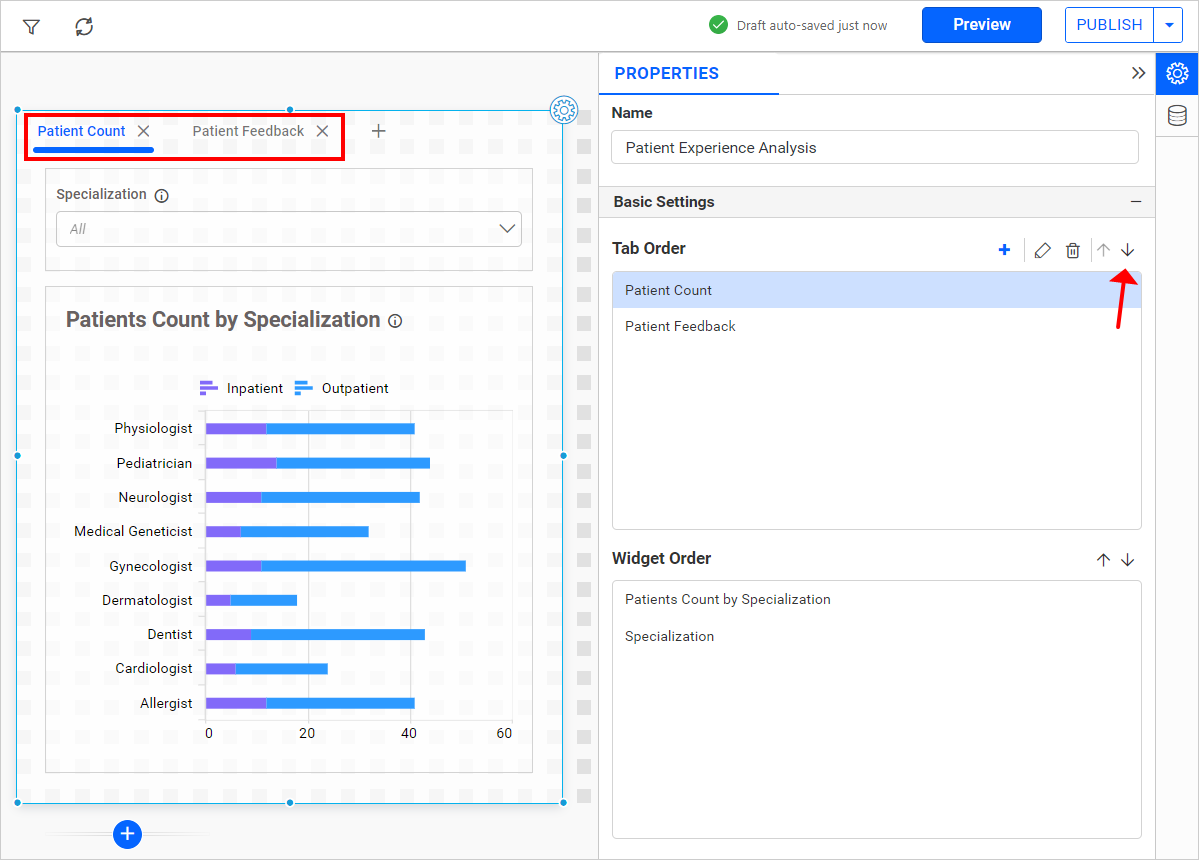Image resolution: width=1199 pixels, height=860 pixels.
Task: Close the Patient Count tab
Action: click(144, 131)
